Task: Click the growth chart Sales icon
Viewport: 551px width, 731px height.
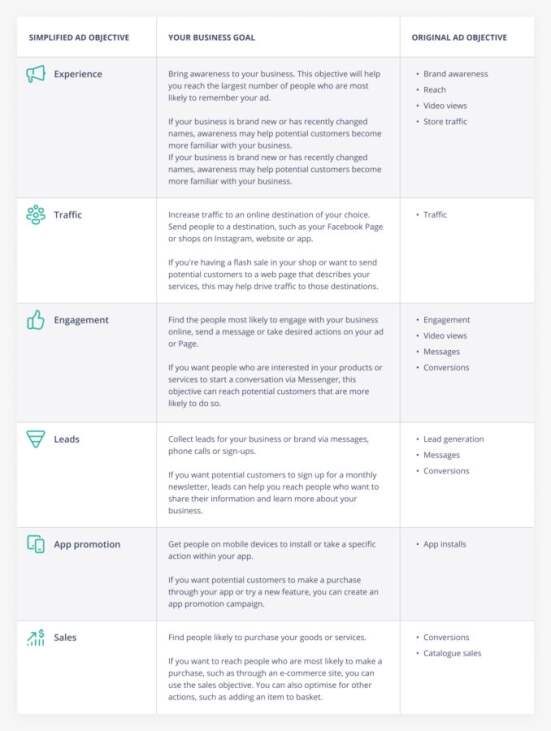Action: pos(36,637)
